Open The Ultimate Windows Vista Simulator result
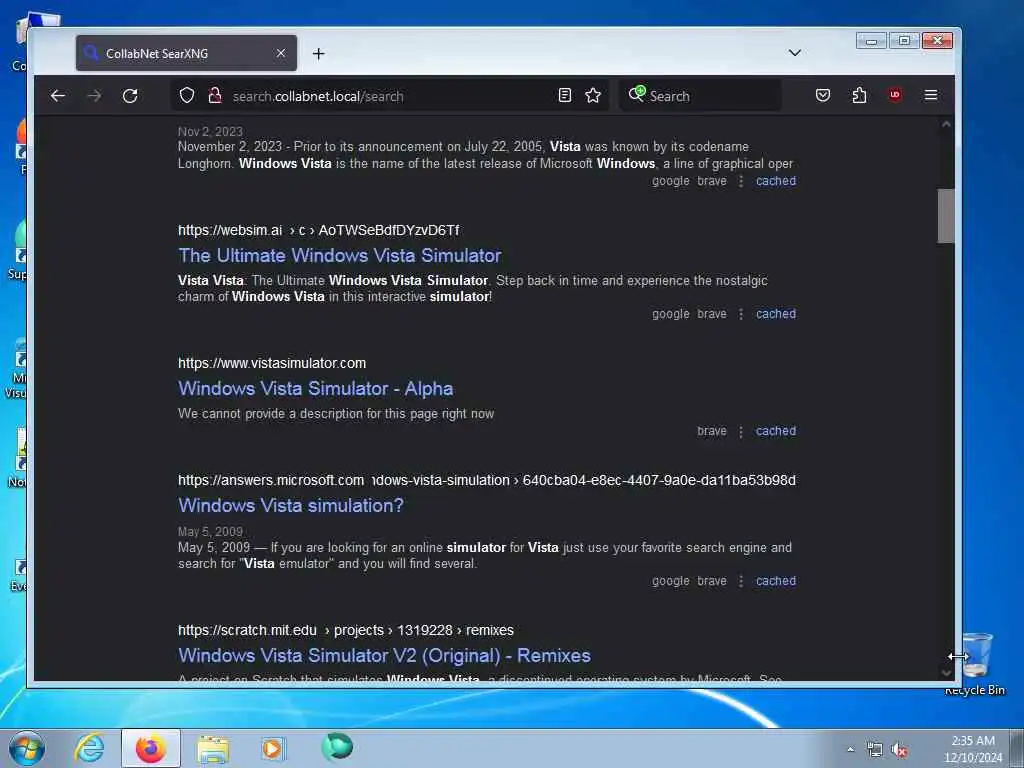This screenshot has width=1024, height=768. coord(340,255)
